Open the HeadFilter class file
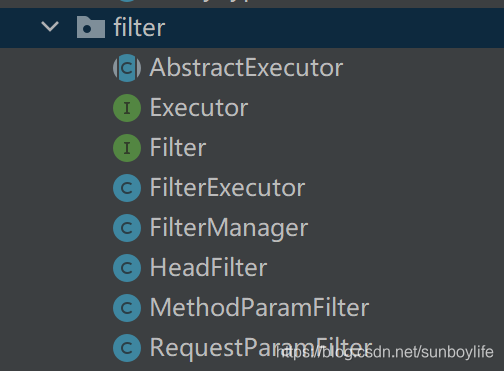The width and height of the screenshot is (504, 371). [x=208, y=267]
